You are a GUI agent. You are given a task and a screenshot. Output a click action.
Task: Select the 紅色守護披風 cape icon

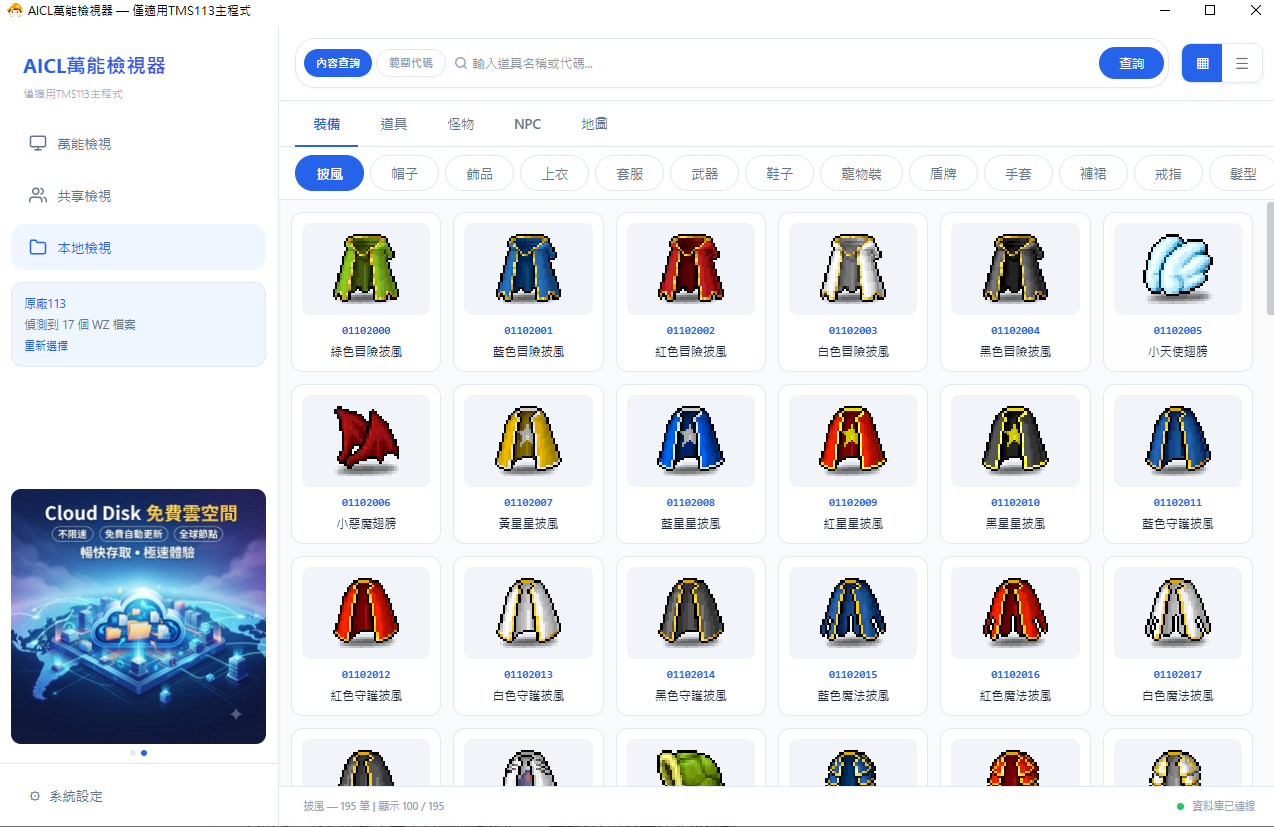click(366, 611)
